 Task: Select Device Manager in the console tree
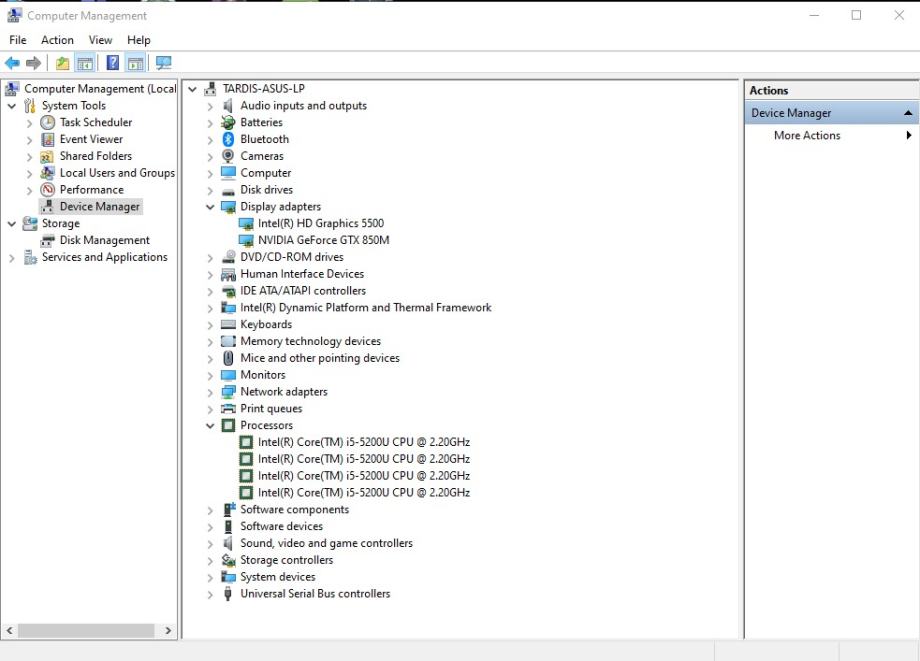click(x=100, y=206)
